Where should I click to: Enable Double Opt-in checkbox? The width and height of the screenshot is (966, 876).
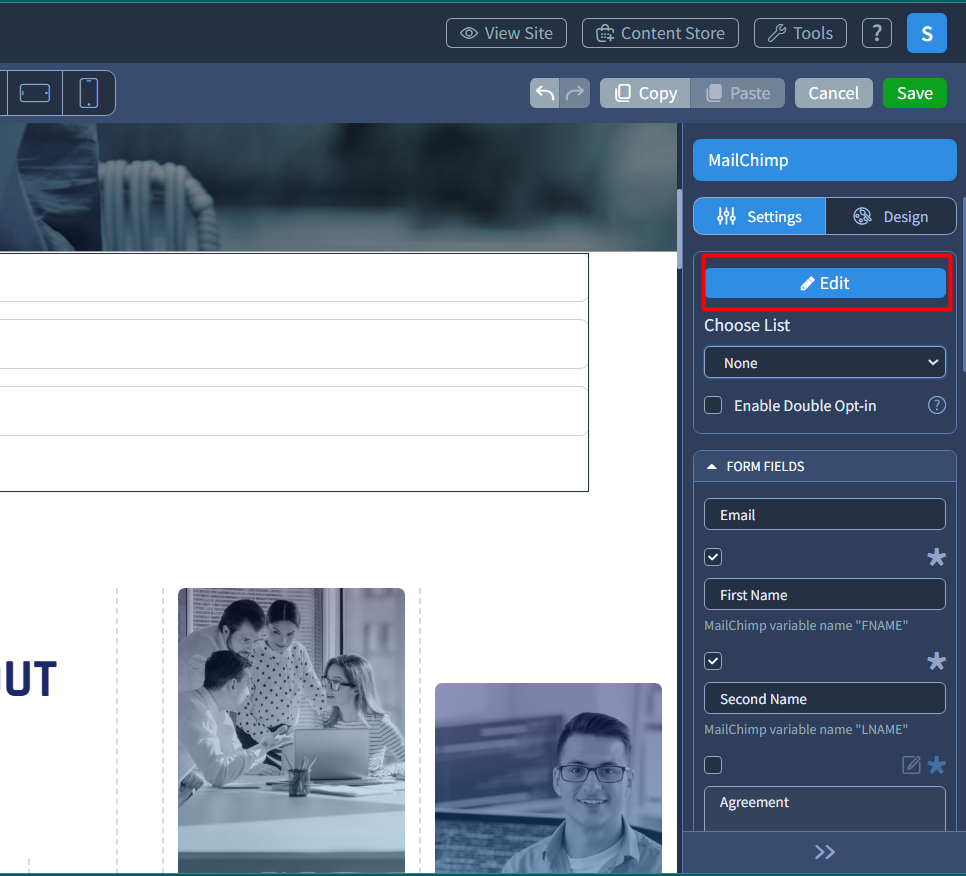[713, 405]
